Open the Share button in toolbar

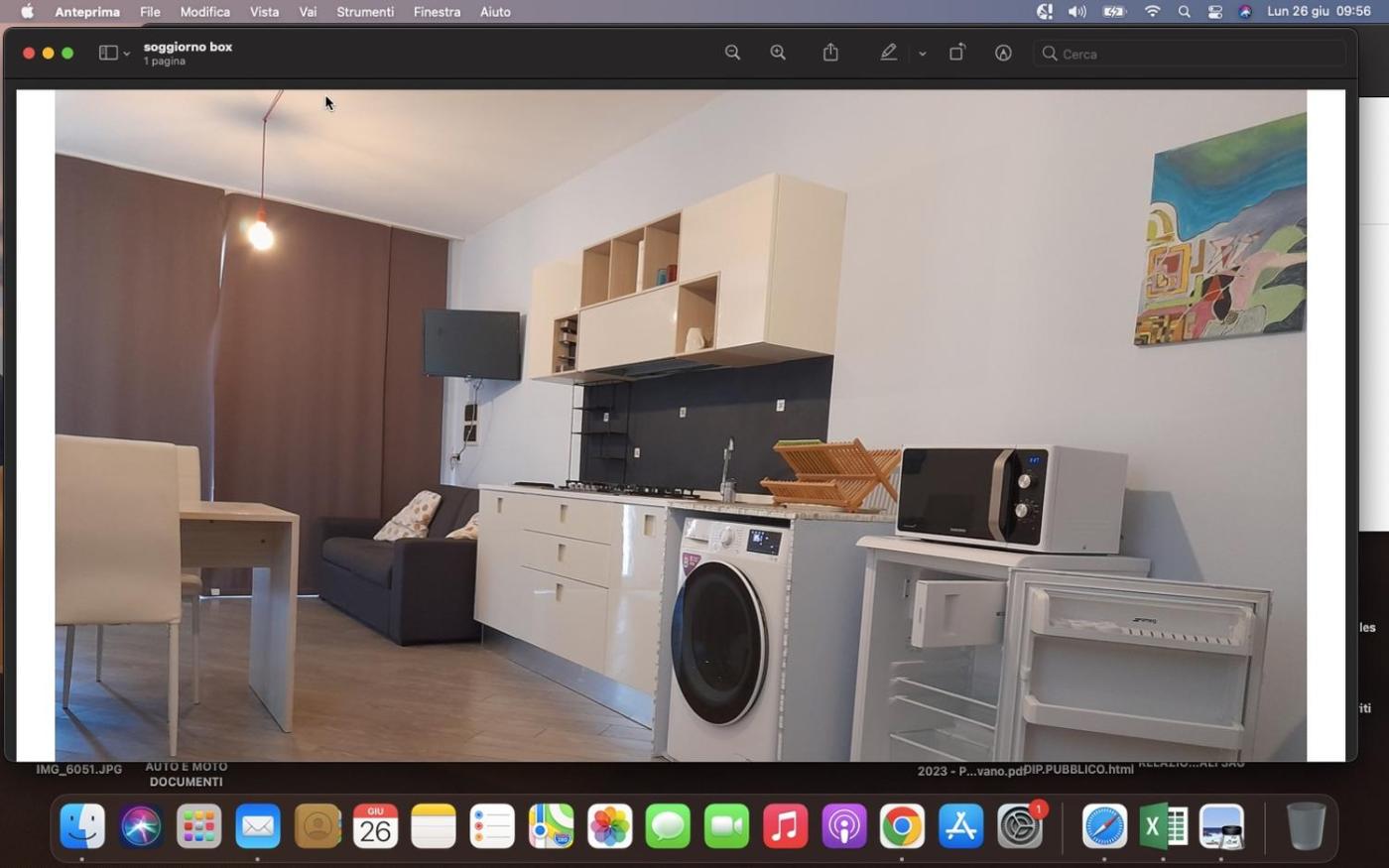[x=830, y=54]
